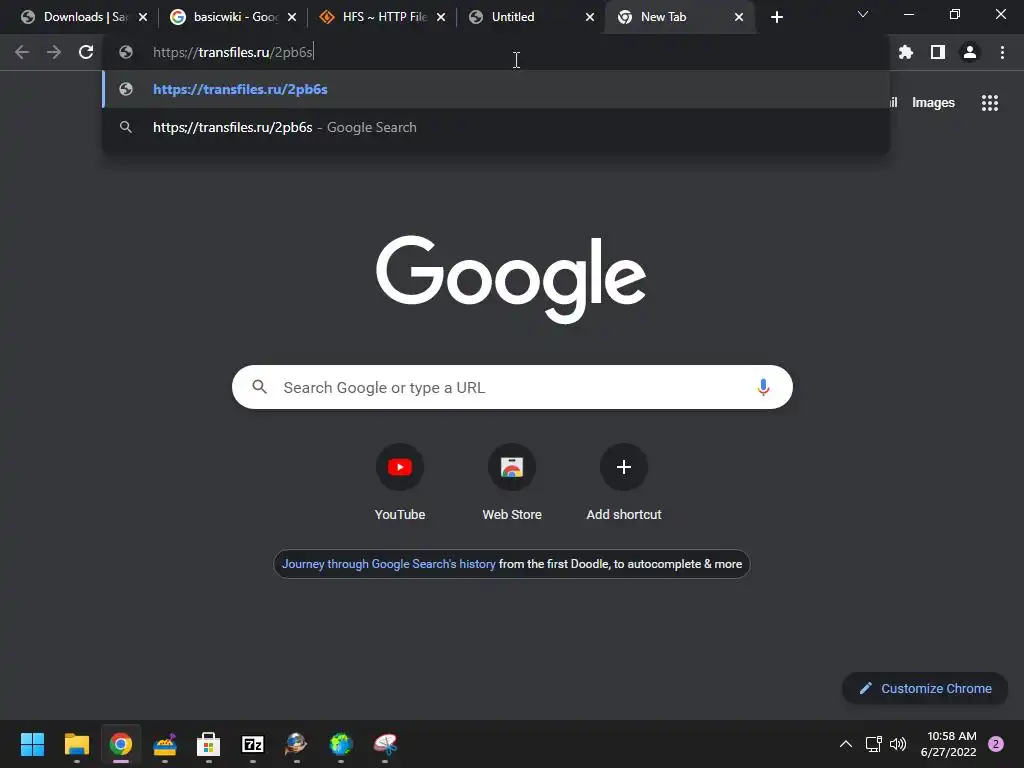Click the Customize Chrome button
Screen dimensions: 1024x768
pyautogui.click(x=925, y=688)
